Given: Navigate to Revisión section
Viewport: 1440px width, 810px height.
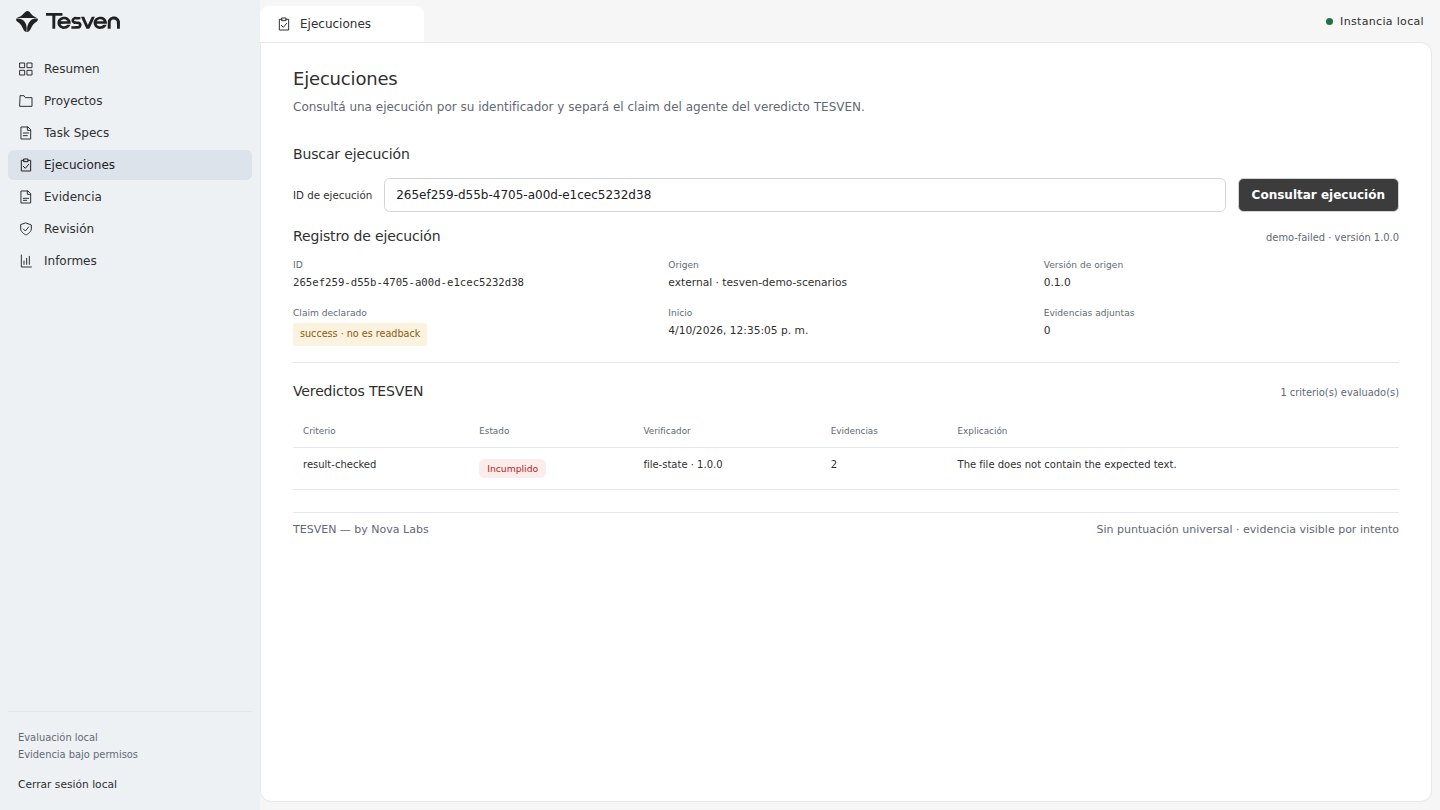Looking at the screenshot, I should pos(130,229).
